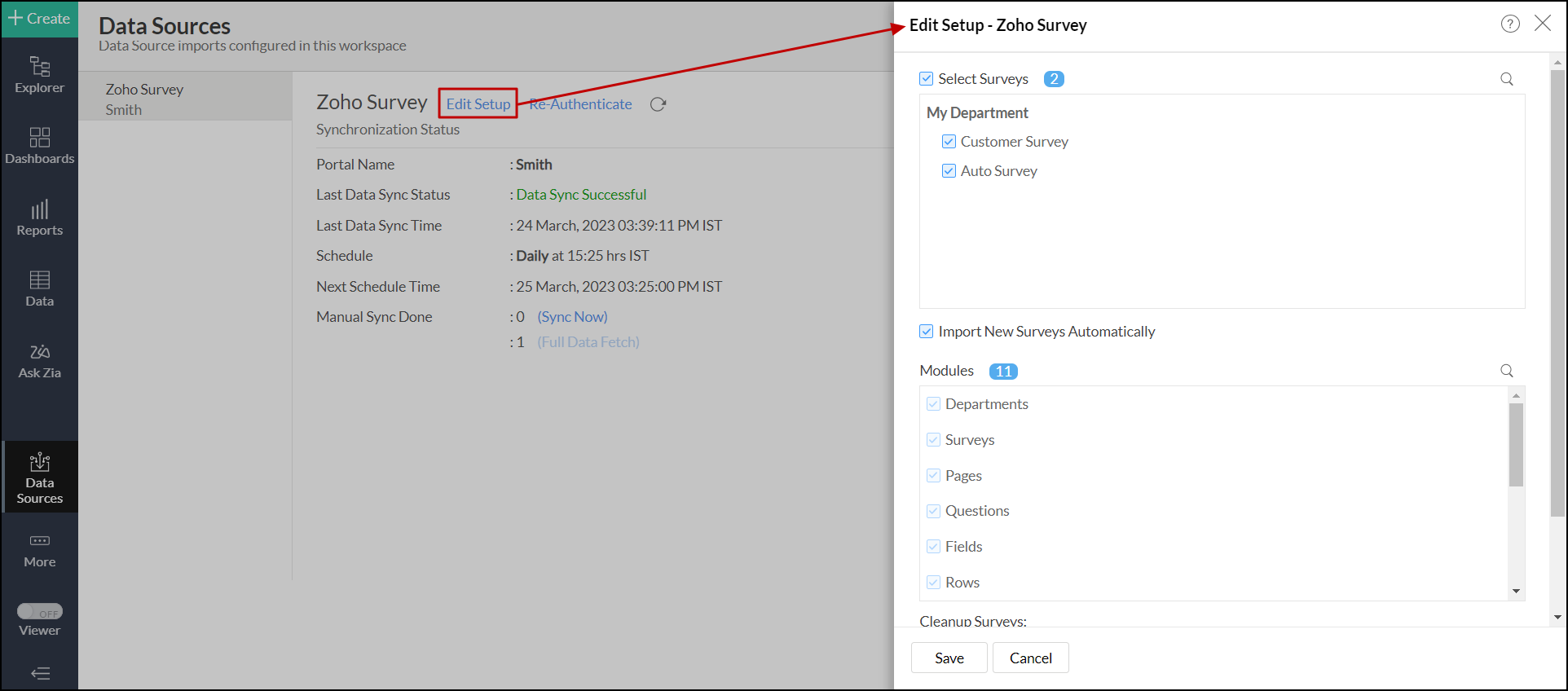Save the Edit Setup changes
The height and width of the screenshot is (691, 1568).
click(x=949, y=658)
